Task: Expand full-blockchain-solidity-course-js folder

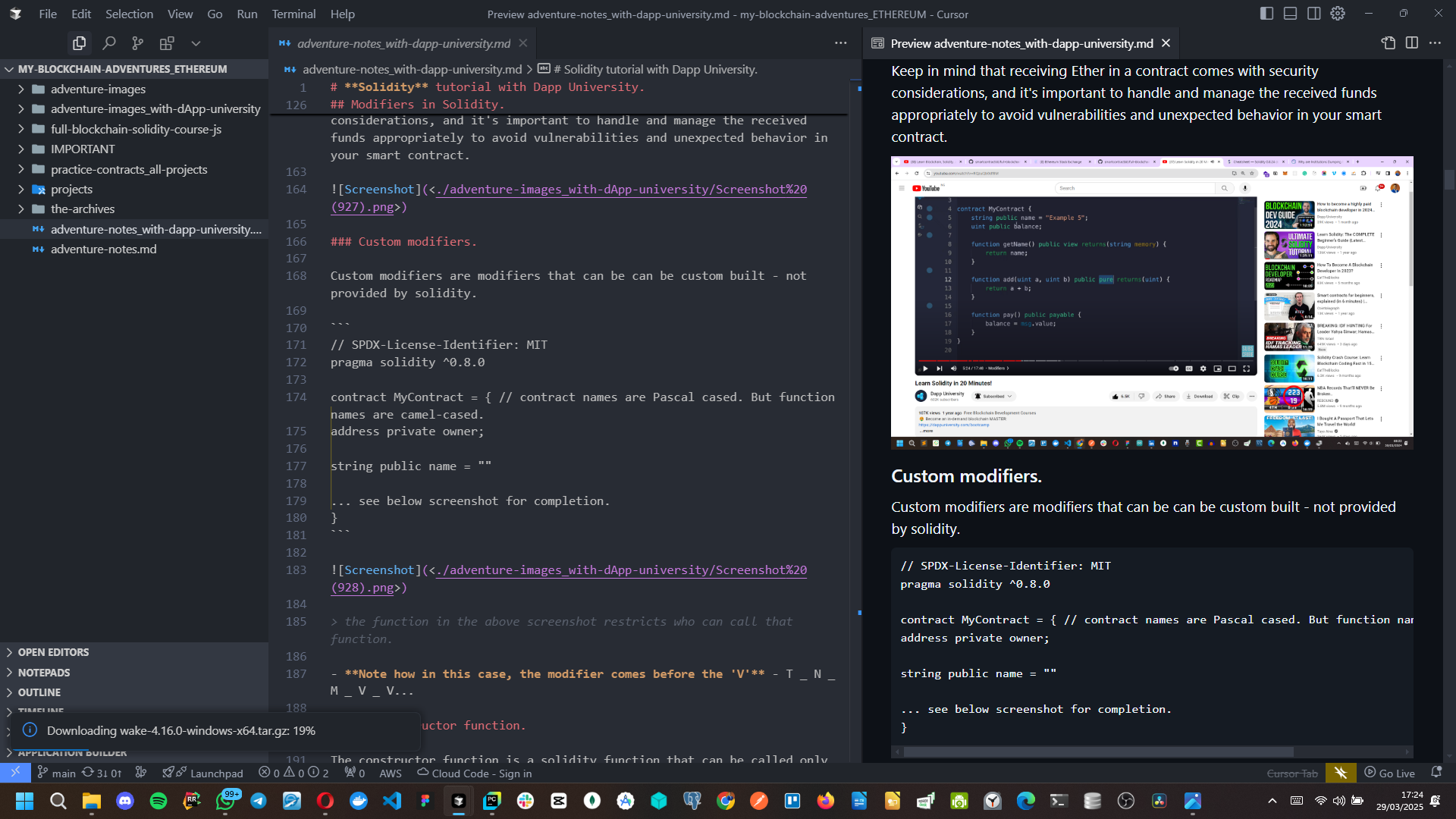Action: 134,129
